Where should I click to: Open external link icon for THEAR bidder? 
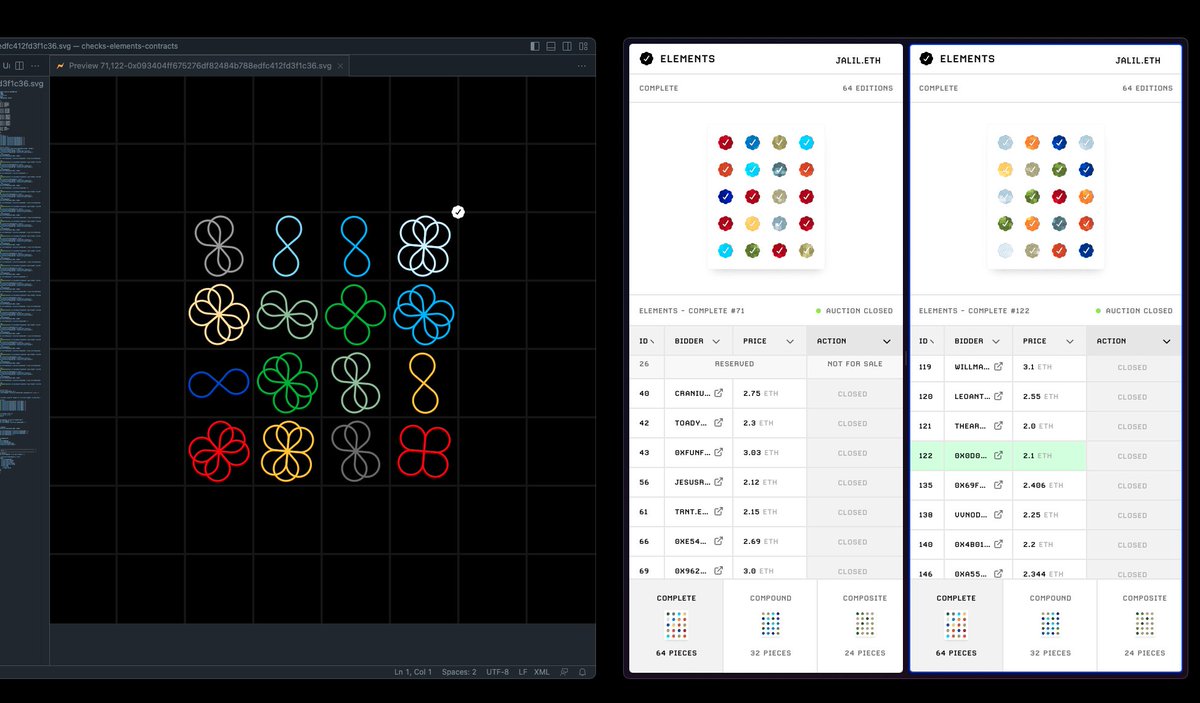click(x=998, y=426)
